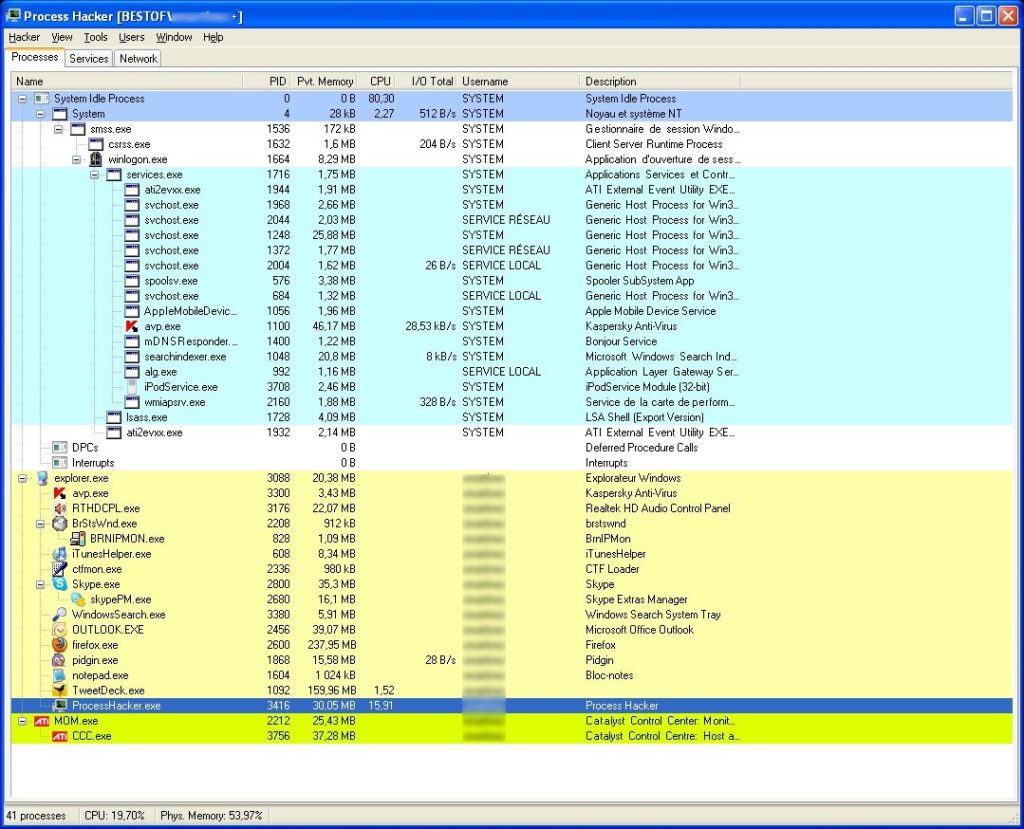Collapse the BrStsWnd.exe tree node
The width and height of the screenshot is (1024, 829).
[x=40, y=523]
